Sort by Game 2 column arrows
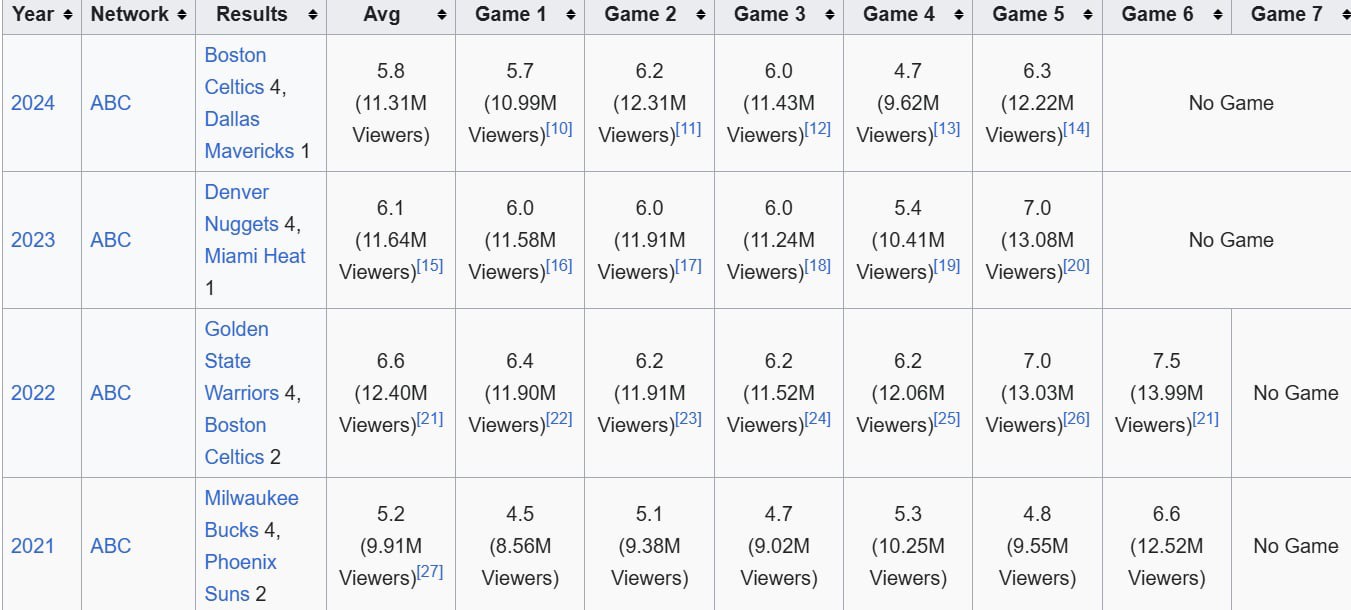The height and width of the screenshot is (610, 1351). pos(700,15)
